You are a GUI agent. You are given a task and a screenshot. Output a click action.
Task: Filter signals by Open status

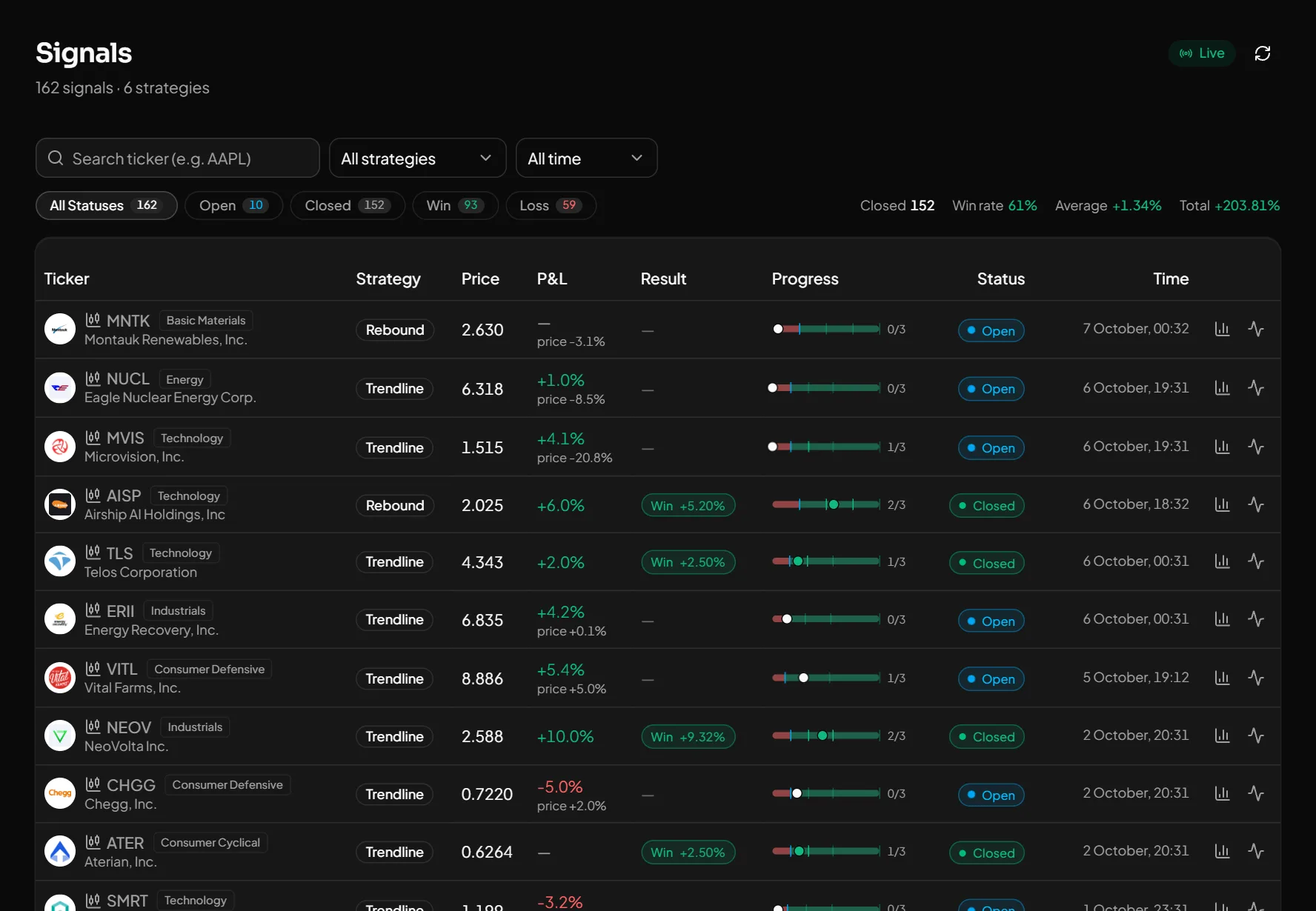233,205
